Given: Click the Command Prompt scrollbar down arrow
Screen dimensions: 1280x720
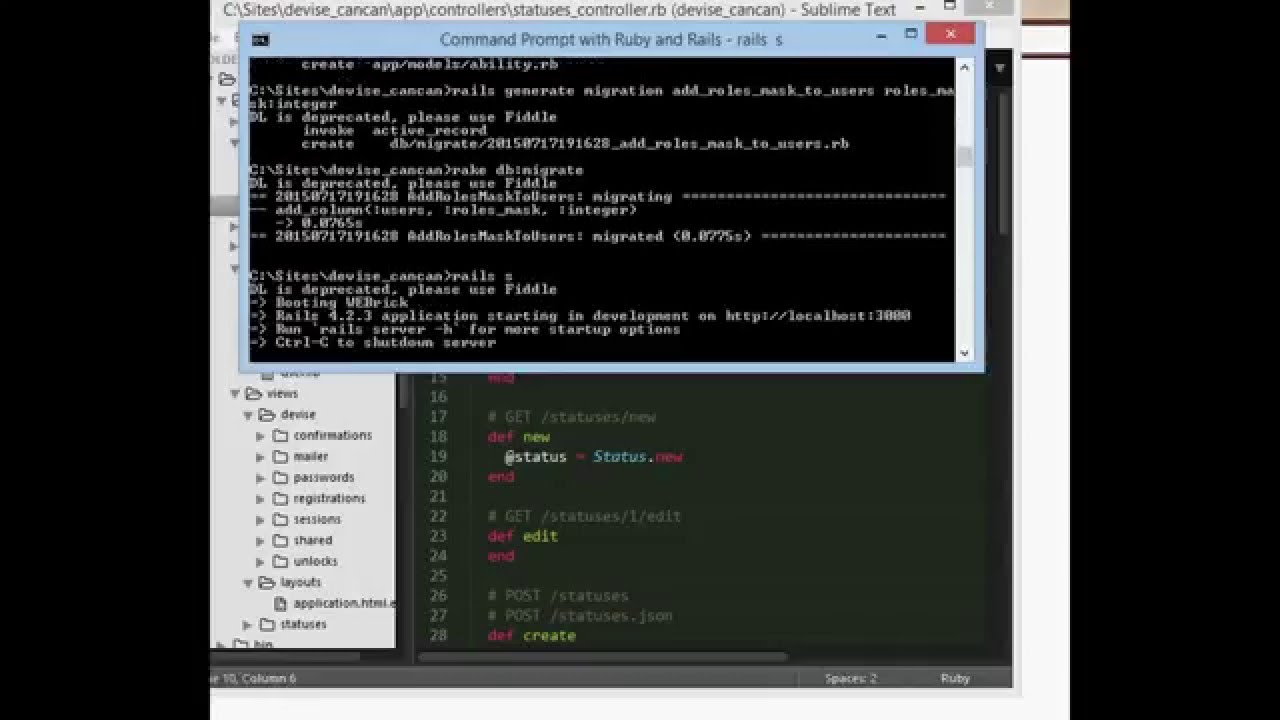Looking at the screenshot, I should coord(965,353).
